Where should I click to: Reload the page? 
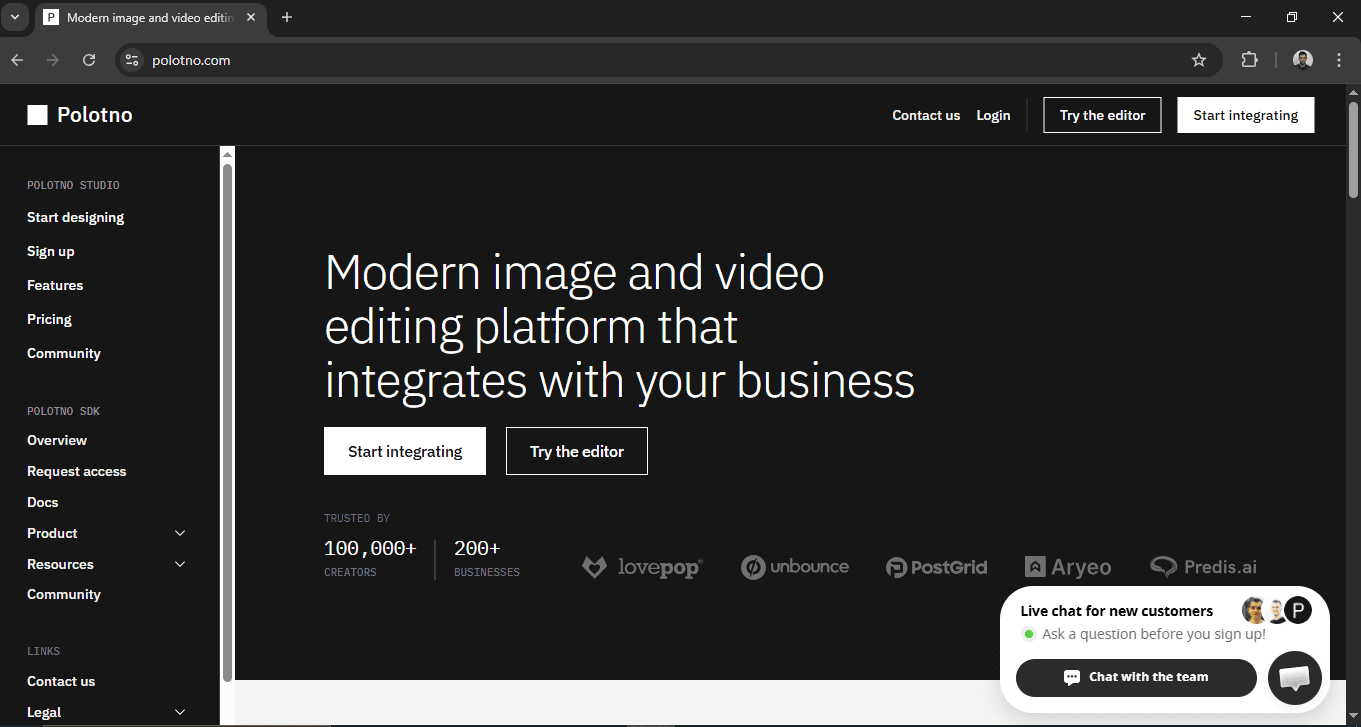coord(89,60)
